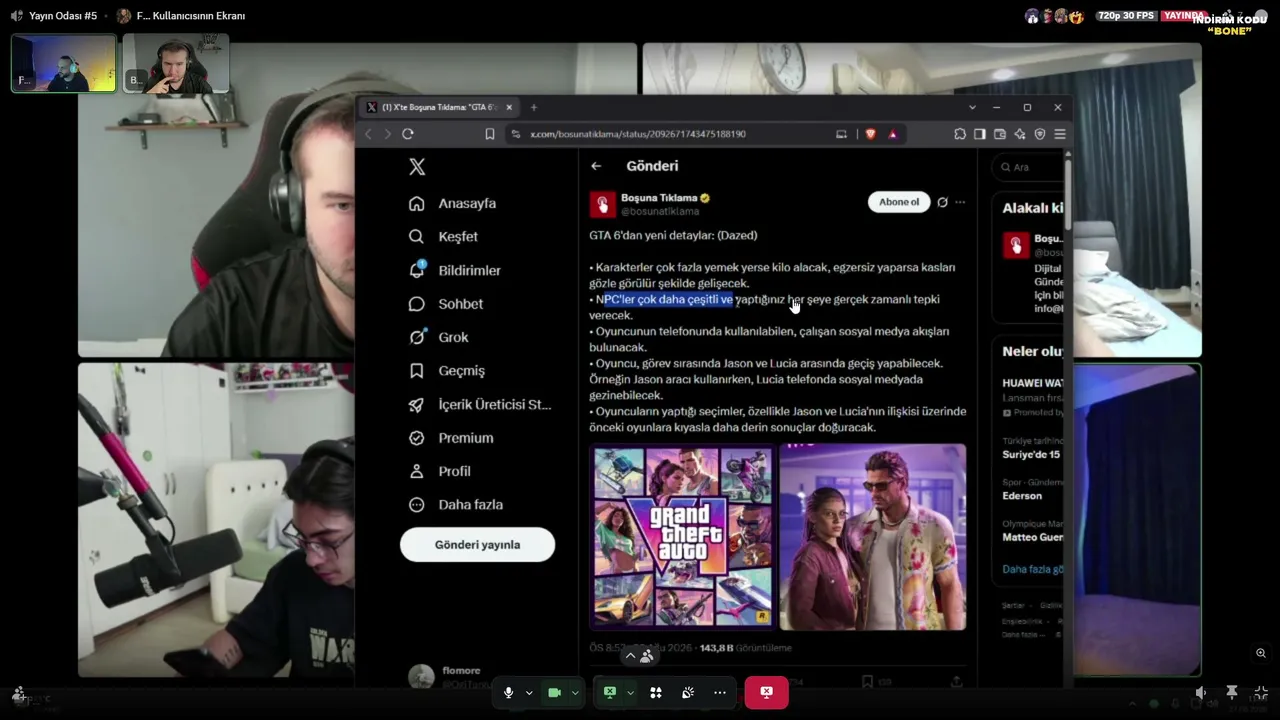Select the second participant camera thumbnail

pyautogui.click(x=176, y=63)
